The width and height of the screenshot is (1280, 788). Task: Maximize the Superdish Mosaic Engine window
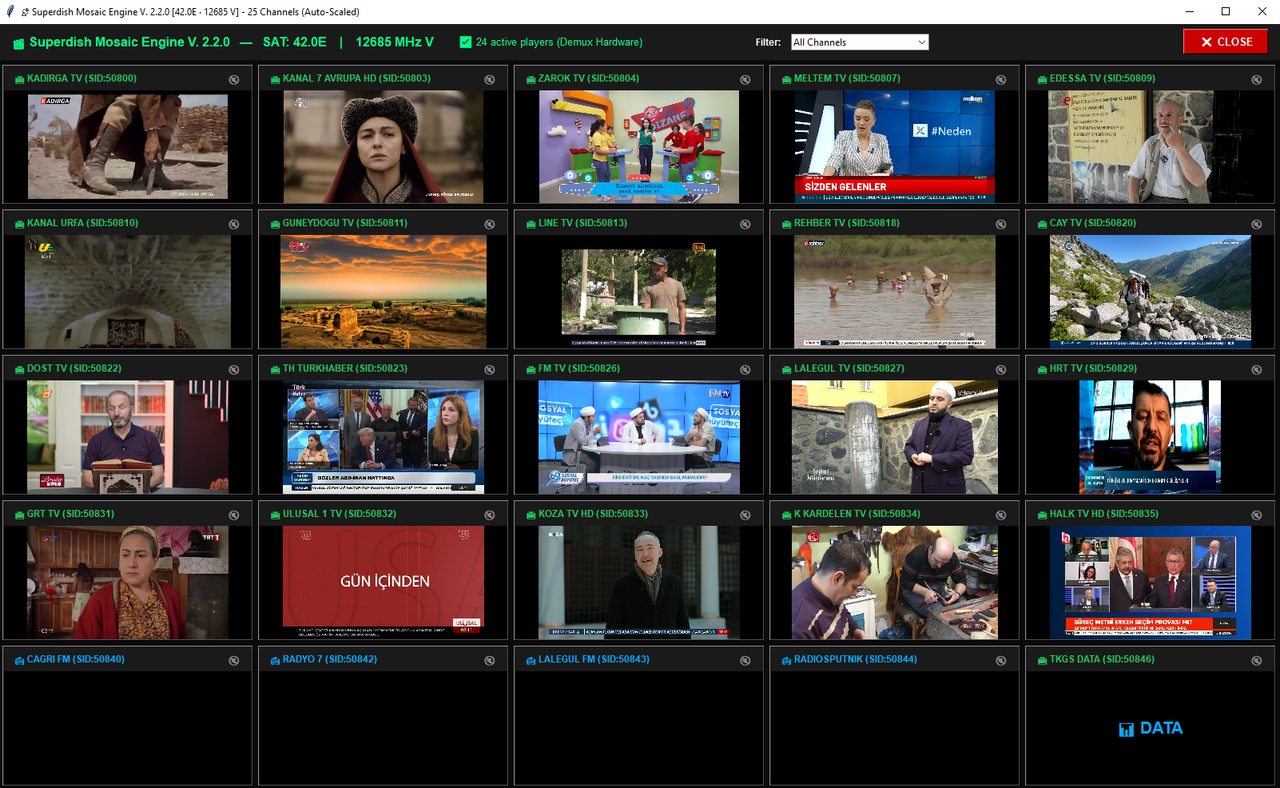pyautogui.click(x=1225, y=12)
